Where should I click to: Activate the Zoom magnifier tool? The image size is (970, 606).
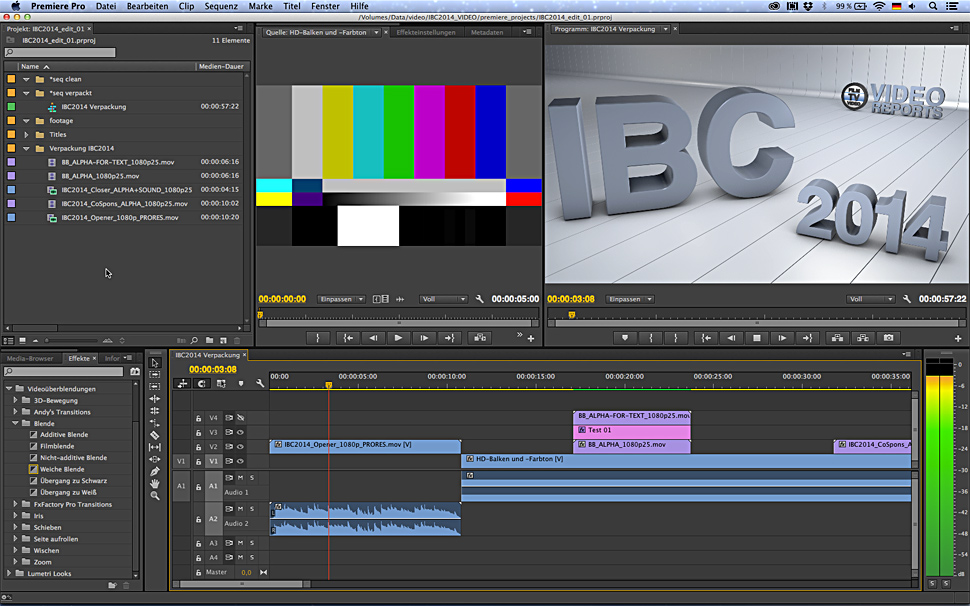155,496
